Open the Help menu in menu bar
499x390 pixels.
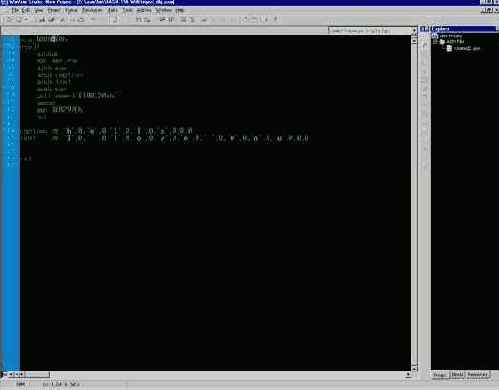point(180,10)
